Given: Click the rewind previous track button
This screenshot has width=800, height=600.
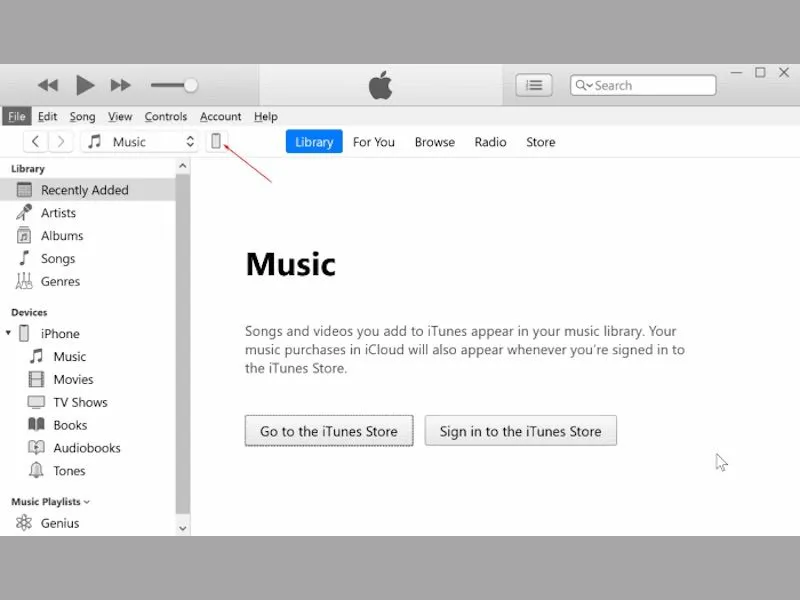Looking at the screenshot, I should point(48,85).
